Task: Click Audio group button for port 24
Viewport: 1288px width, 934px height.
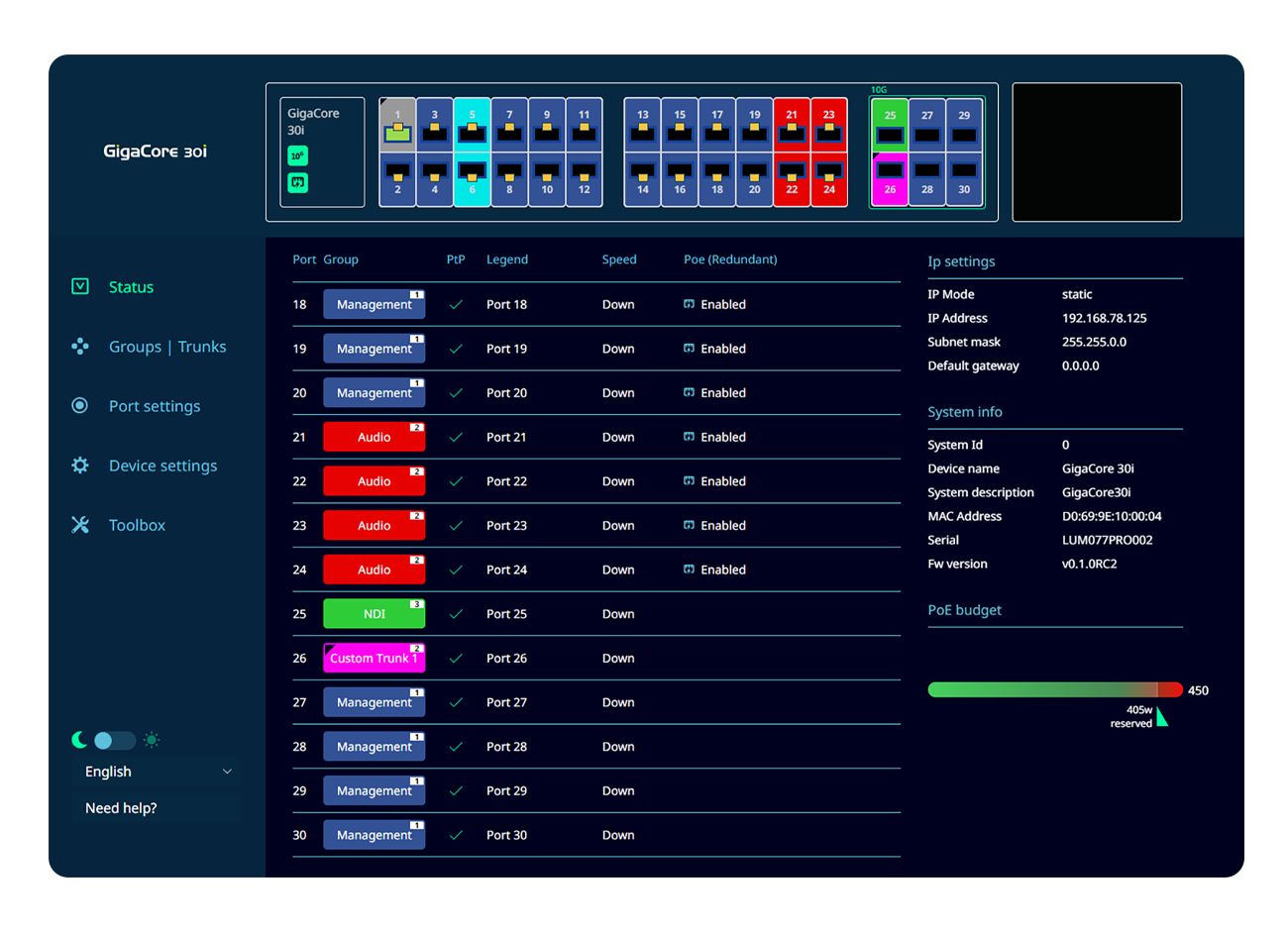Action: pos(374,570)
